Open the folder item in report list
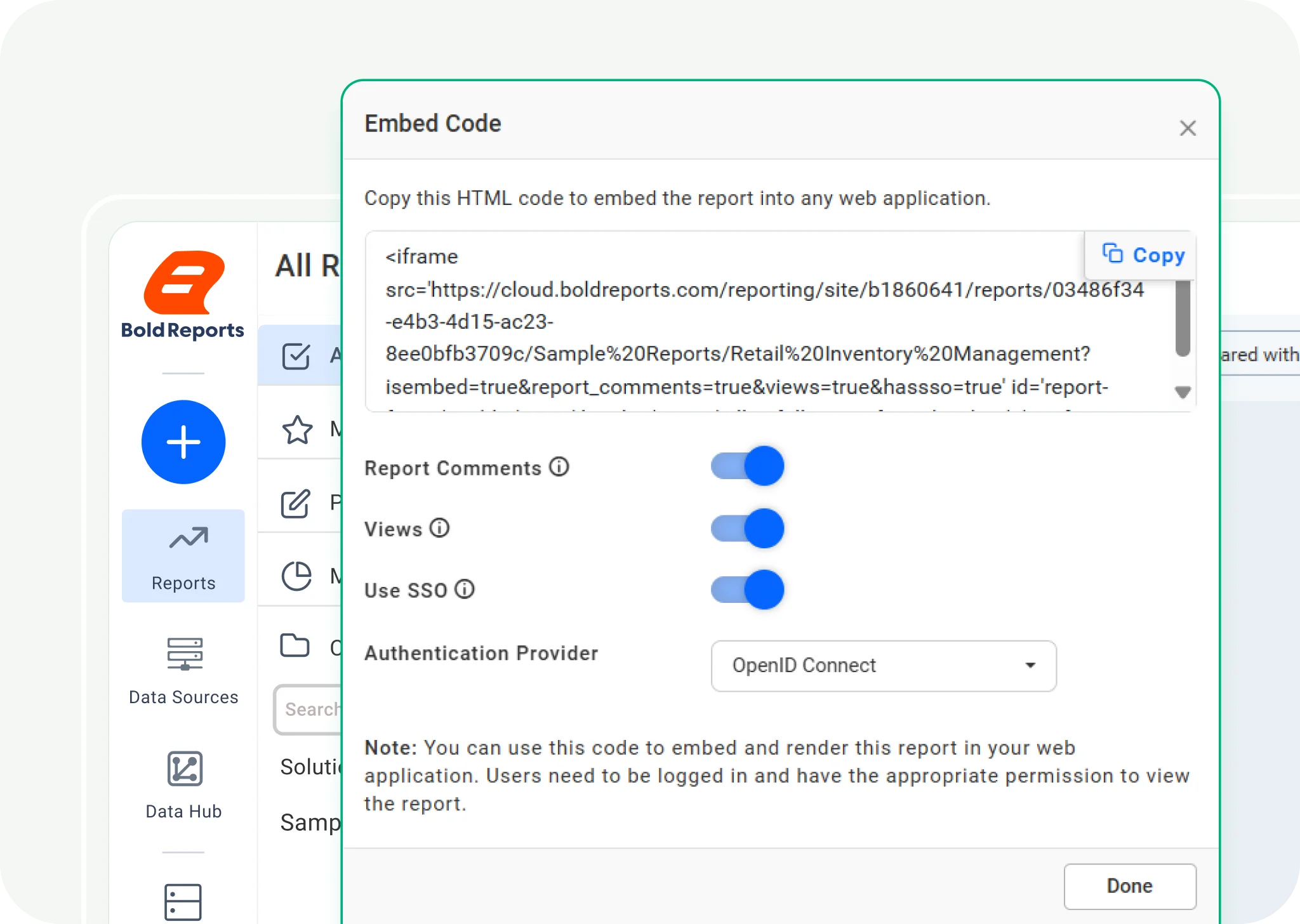The image size is (1300, 924). 296,646
